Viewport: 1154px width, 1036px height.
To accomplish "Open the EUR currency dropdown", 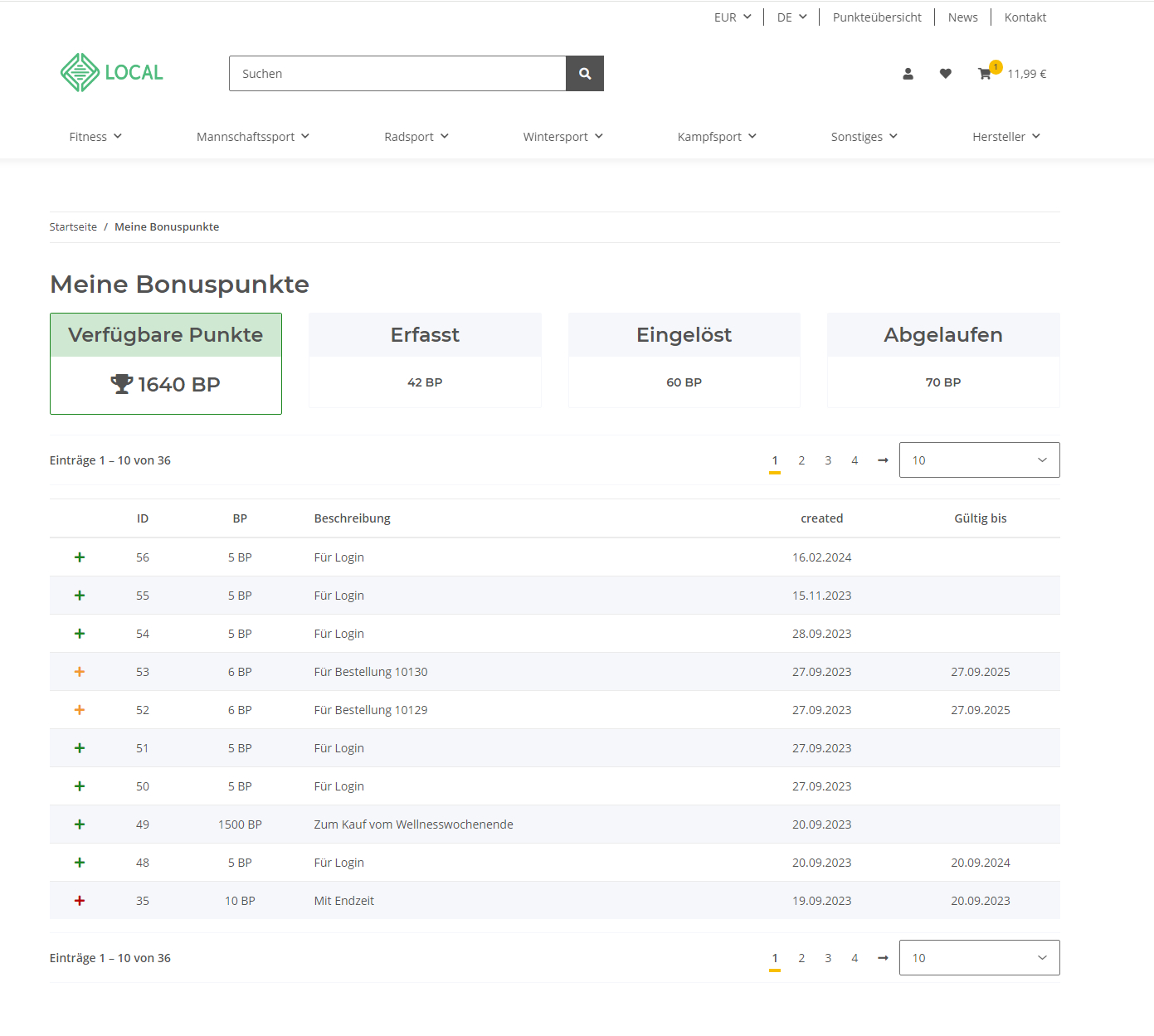I will 732,17.
